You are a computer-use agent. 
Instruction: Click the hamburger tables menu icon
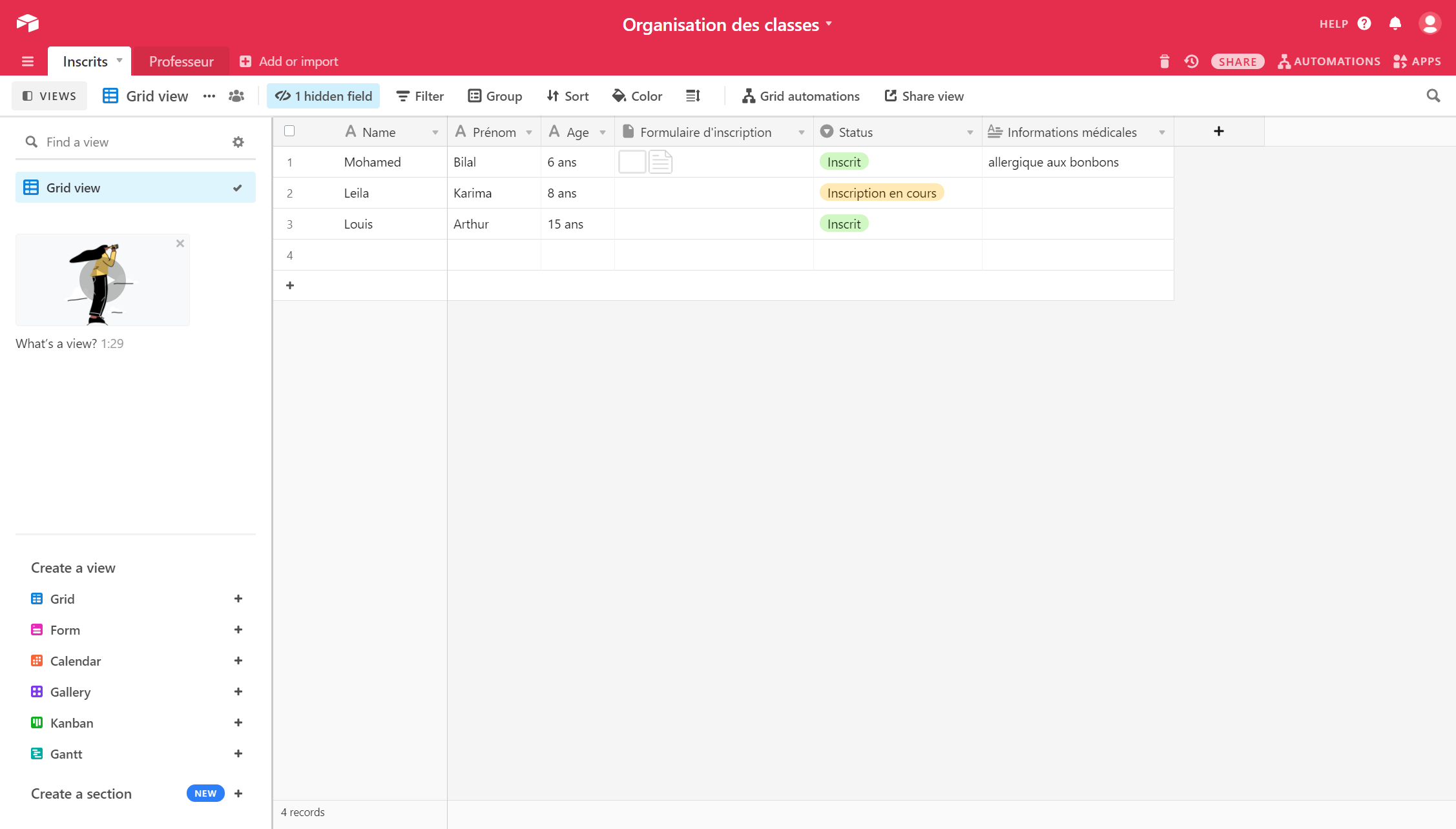pyautogui.click(x=27, y=61)
